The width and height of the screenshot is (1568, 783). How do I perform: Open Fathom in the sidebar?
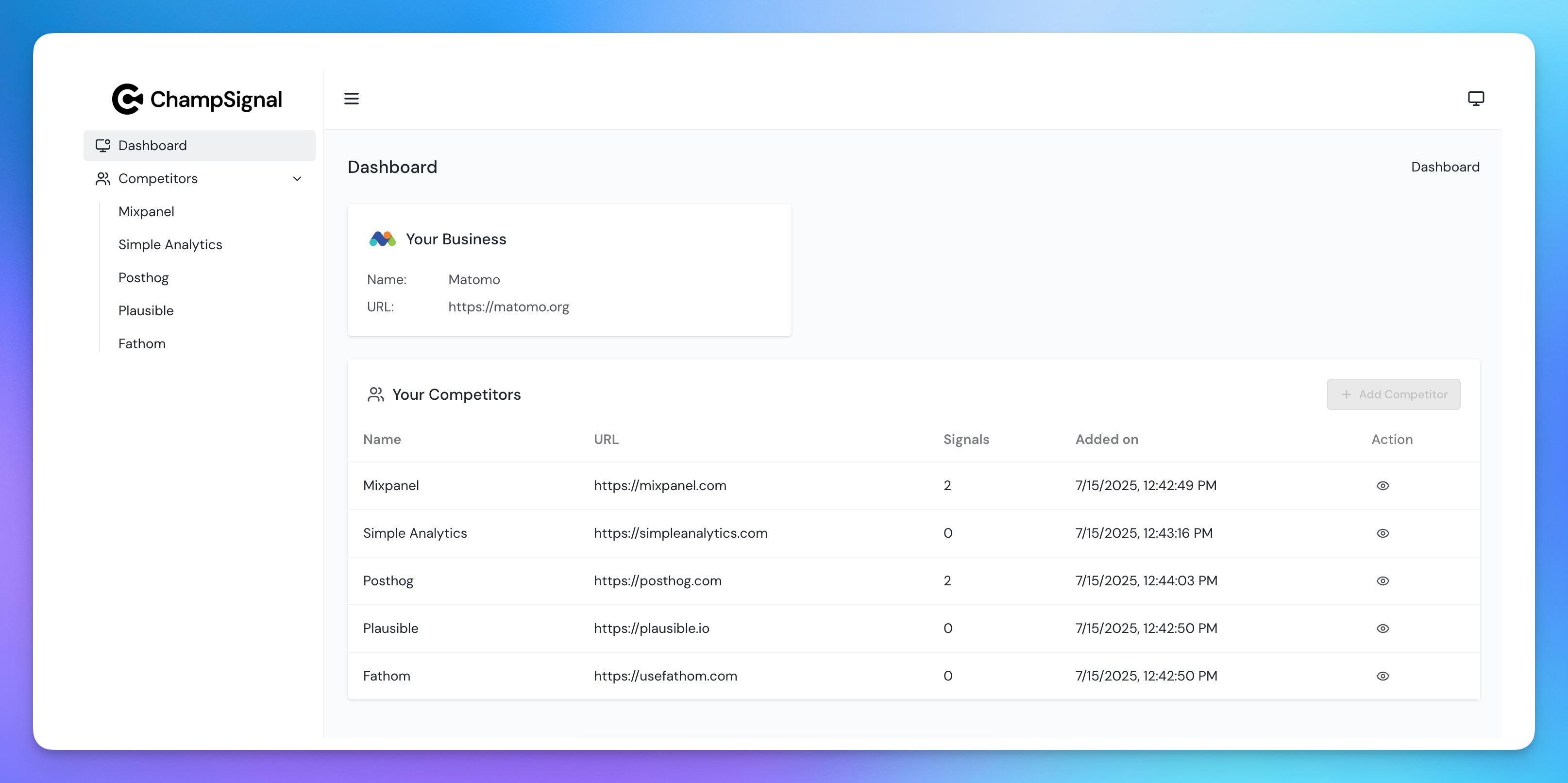pos(142,343)
